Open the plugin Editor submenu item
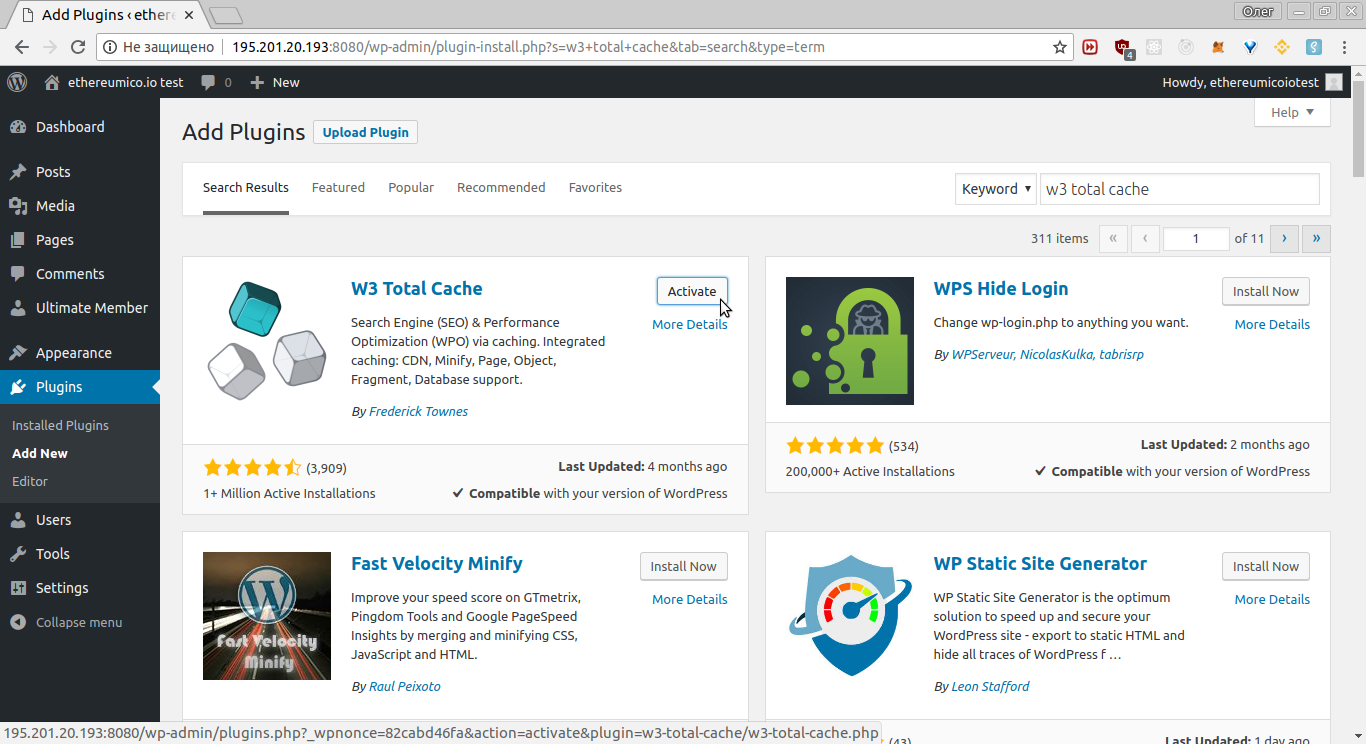The height and width of the screenshot is (744, 1366). click(x=30, y=481)
